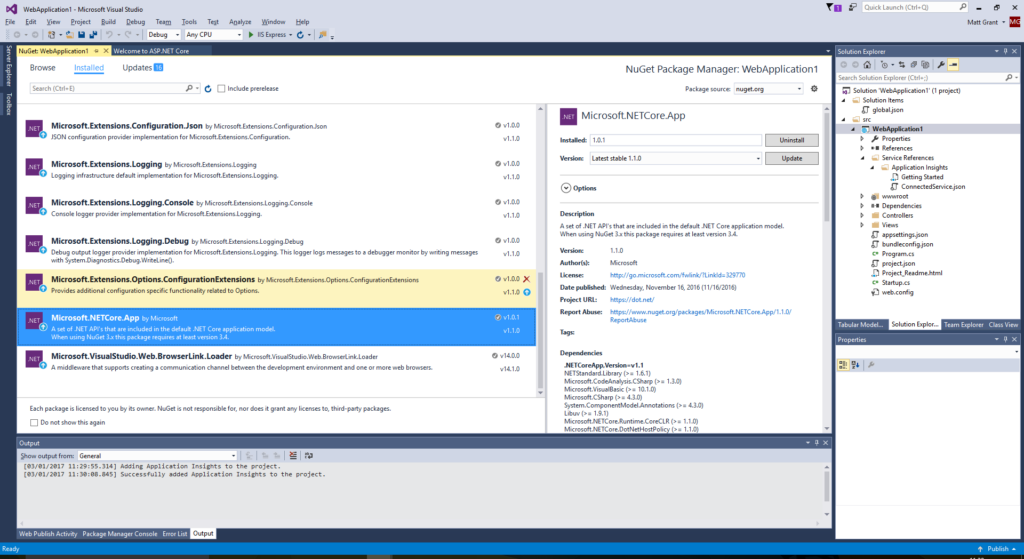The height and width of the screenshot is (559, 1024).
Task: Collapse the Service References node
Action: coord(862,158)
